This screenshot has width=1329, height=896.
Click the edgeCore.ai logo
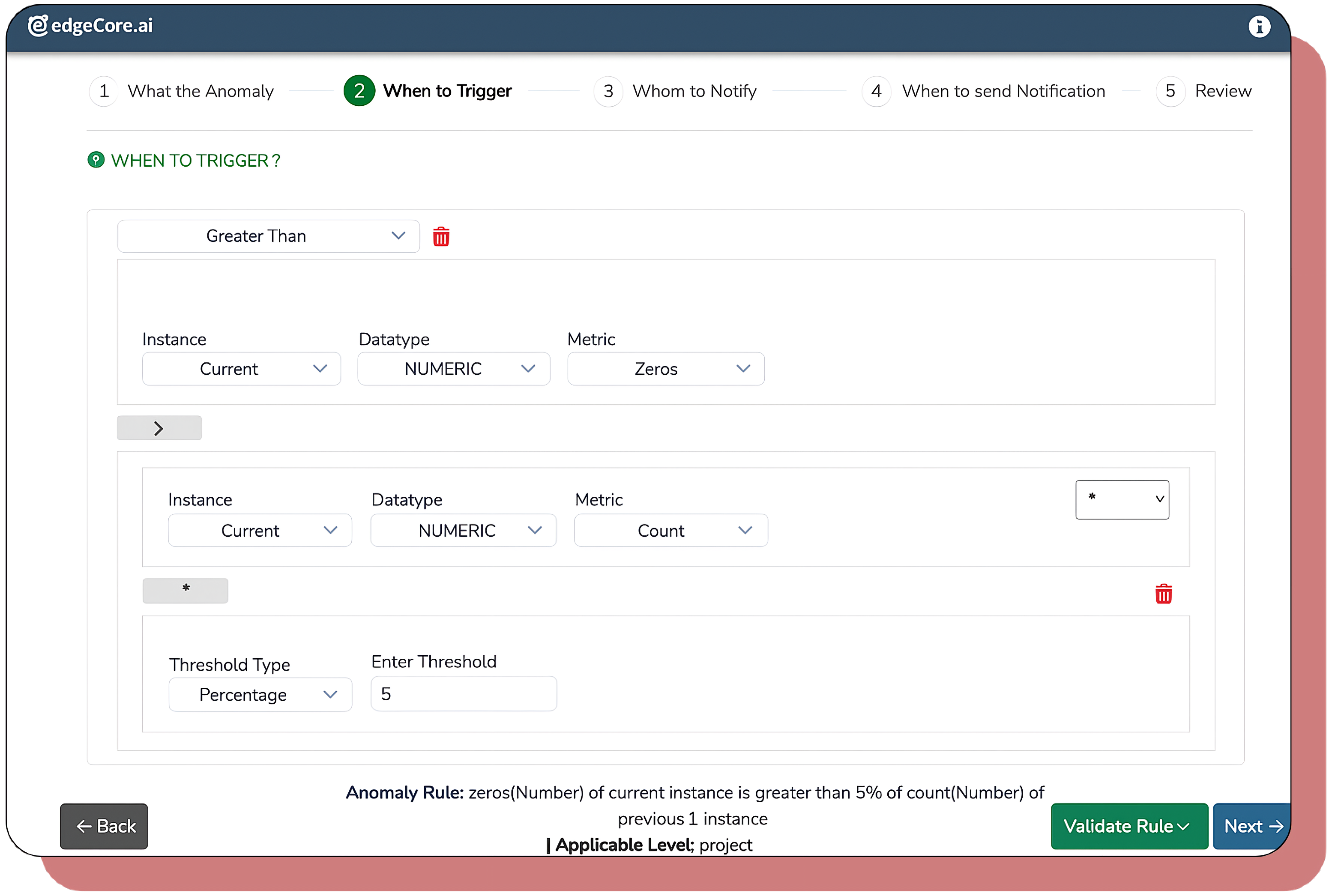(x=90, y=26)
